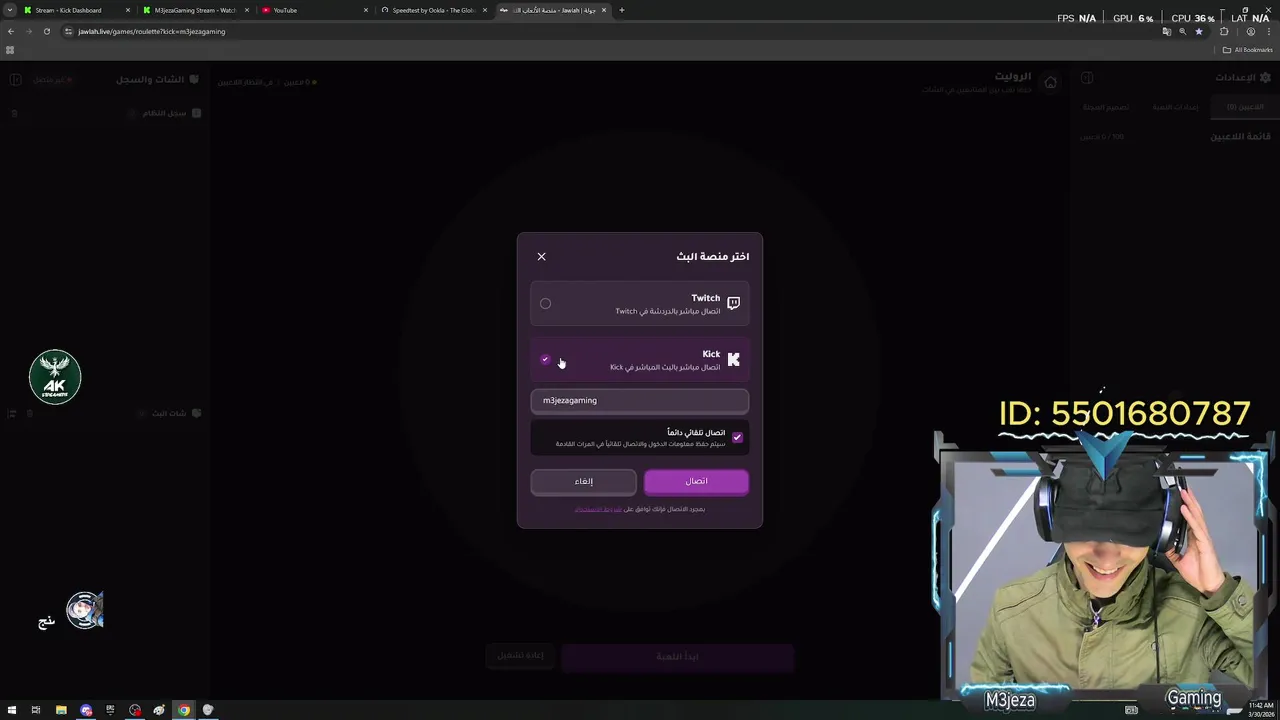Viewport: 1280px width, 720px height.
Task: Close the Speedtest by Ookla tab
Action: 485,10
